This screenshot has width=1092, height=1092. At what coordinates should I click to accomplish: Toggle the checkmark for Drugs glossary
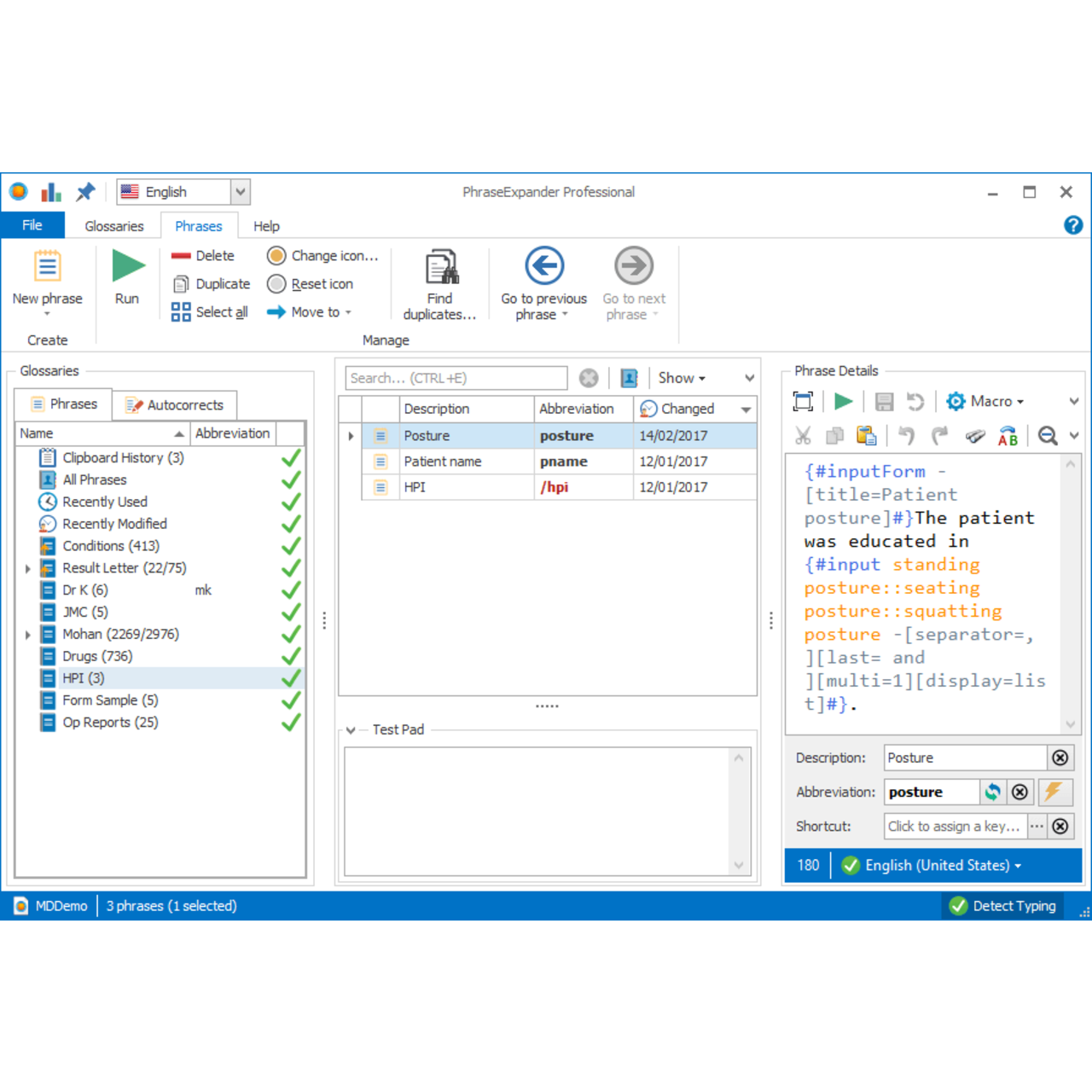click(x=291, y=656)
